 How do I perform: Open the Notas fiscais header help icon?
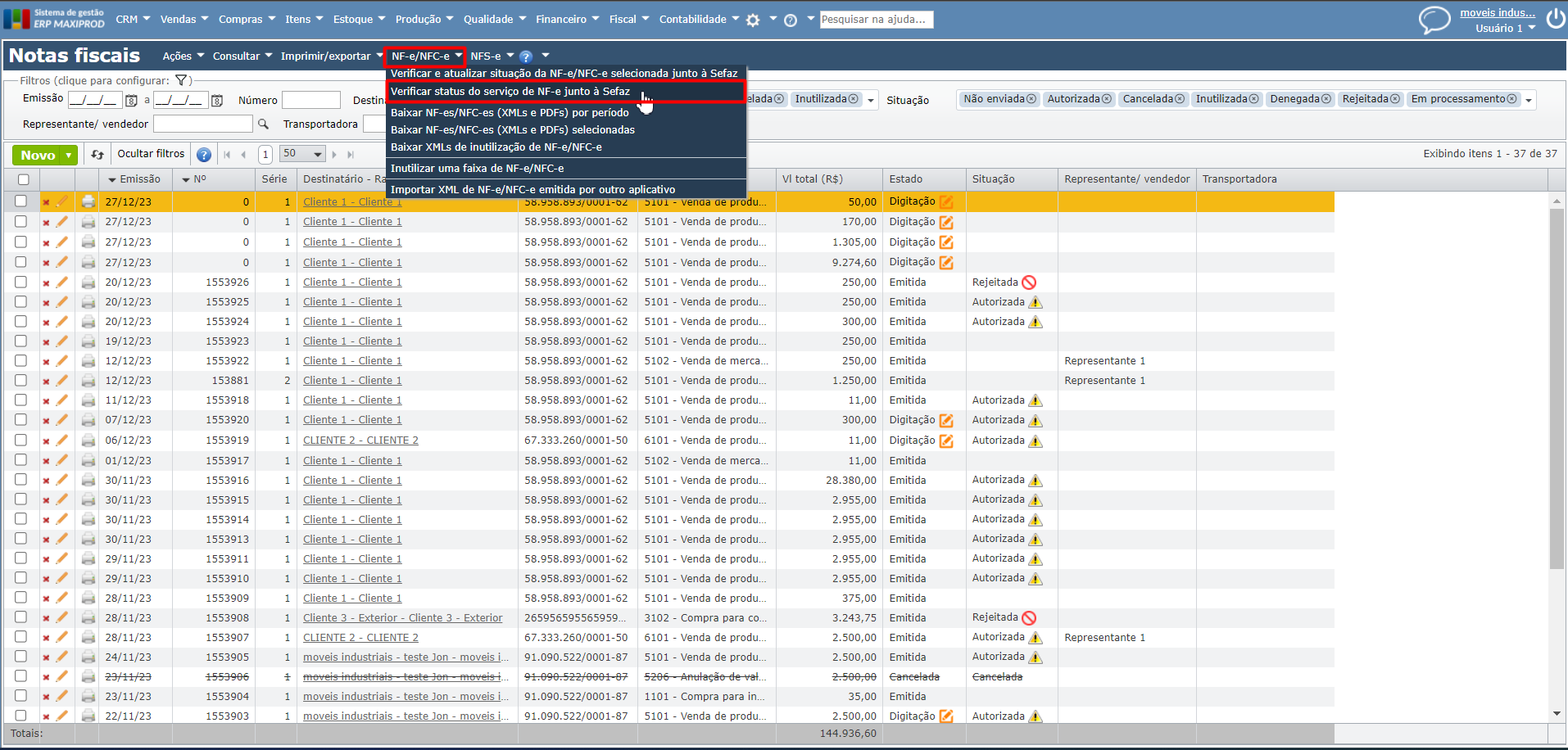coord(526,56)
